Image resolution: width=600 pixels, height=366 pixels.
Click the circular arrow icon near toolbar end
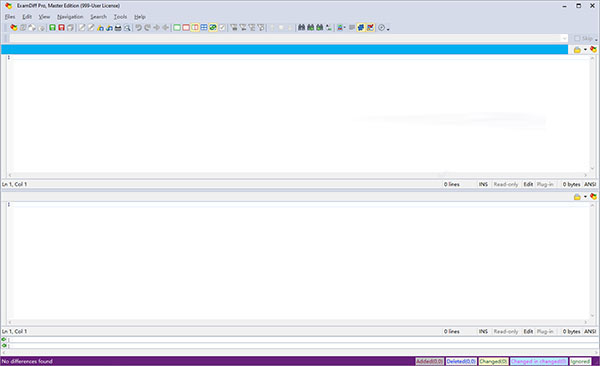[381, 28]
